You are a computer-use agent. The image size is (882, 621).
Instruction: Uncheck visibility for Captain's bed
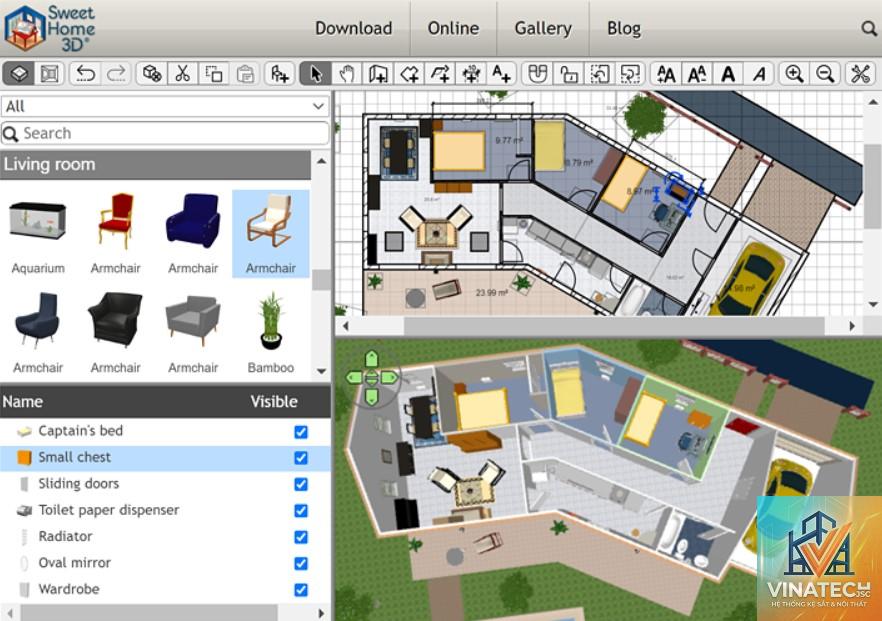point(301,431)
